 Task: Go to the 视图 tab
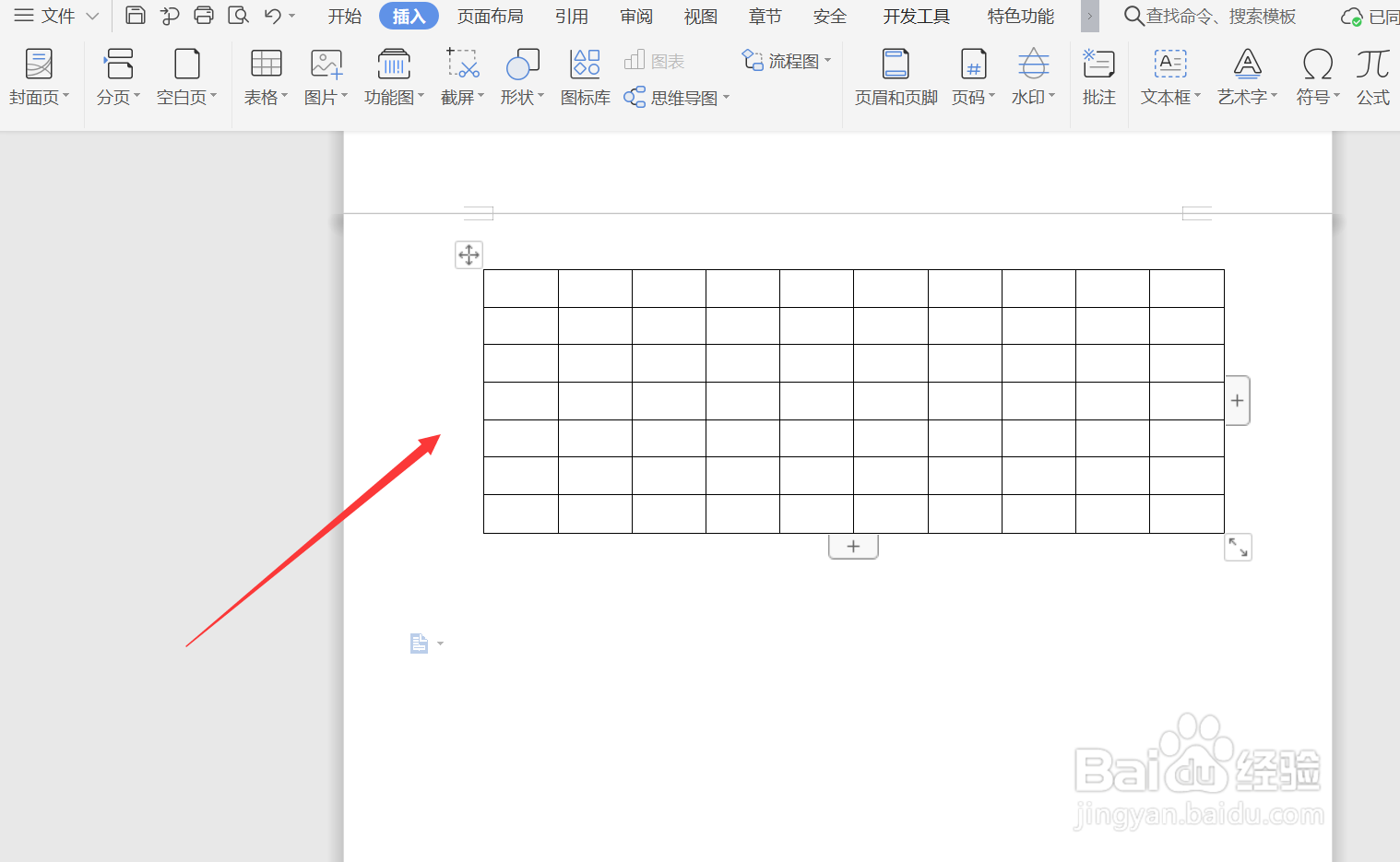coord(701,17)
